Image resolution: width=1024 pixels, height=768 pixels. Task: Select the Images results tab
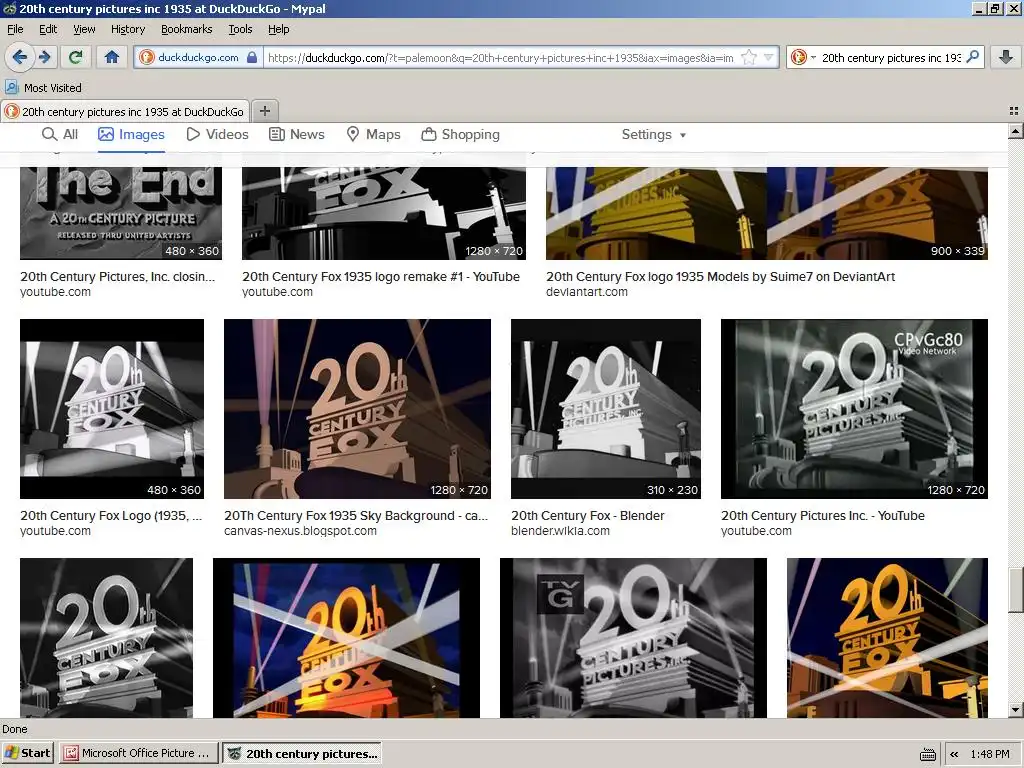pyautogui.click(x=131, y=135)
